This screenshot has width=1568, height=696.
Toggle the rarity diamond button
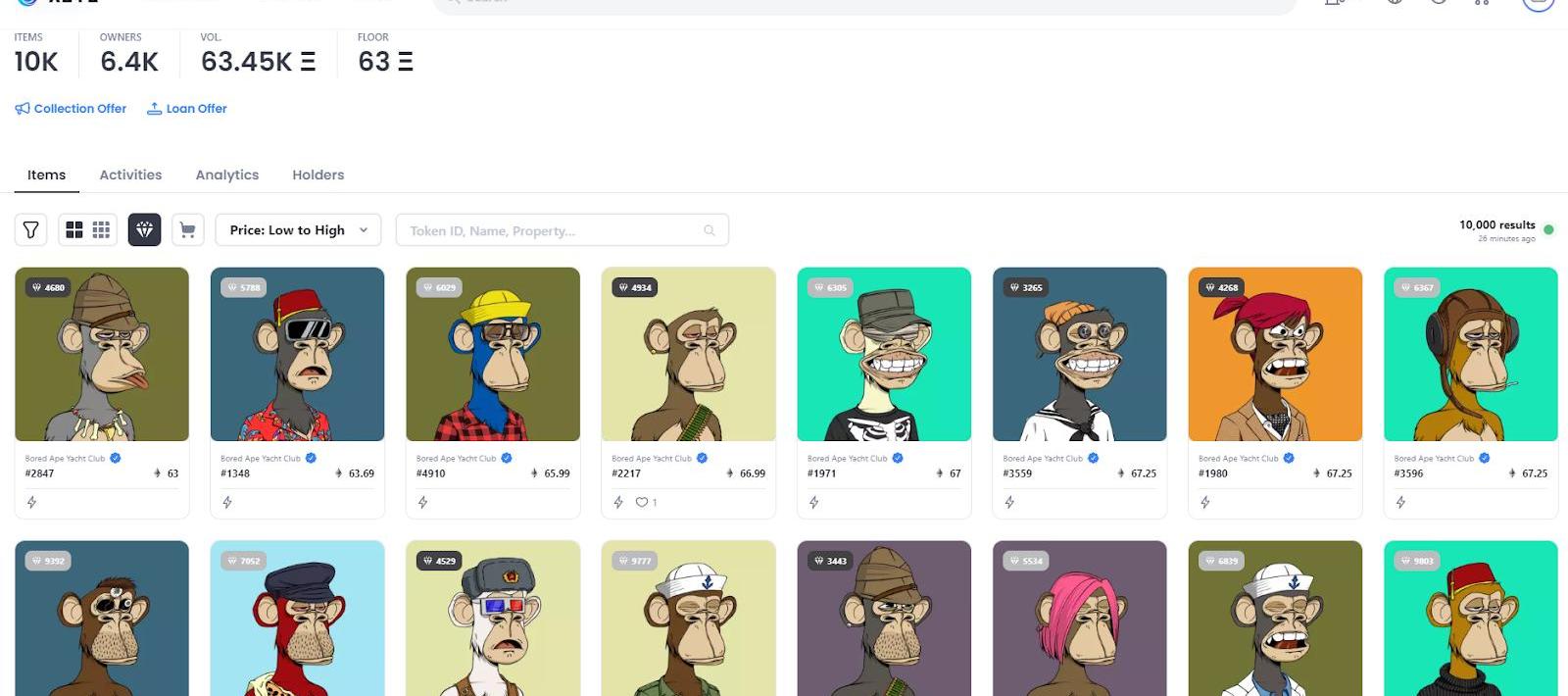[144, 229]
